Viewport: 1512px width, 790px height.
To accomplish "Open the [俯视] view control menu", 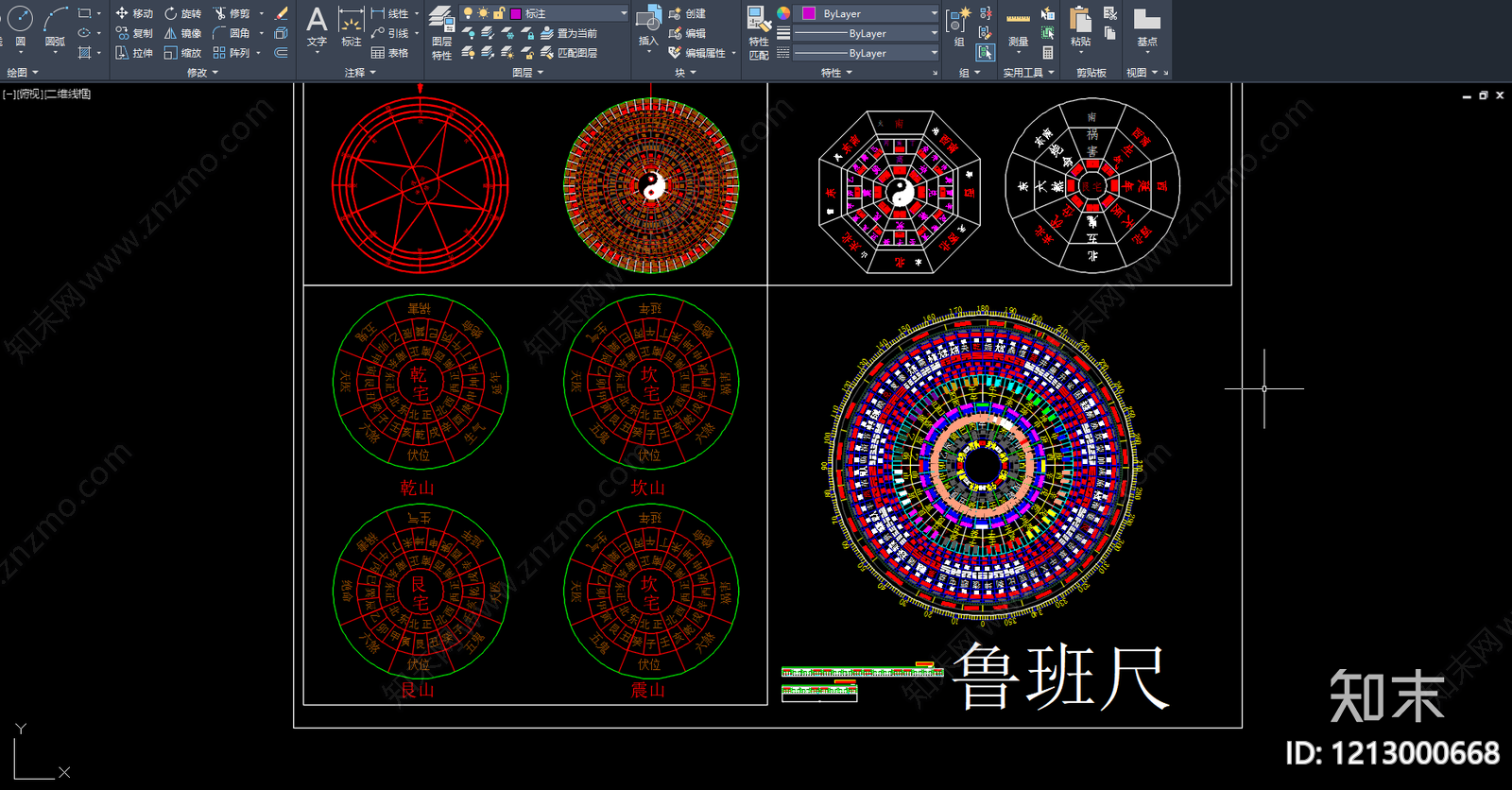I will [x=29, y=94].
